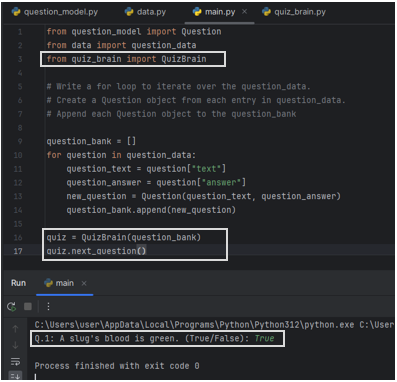Click line number 17 in the gutter
Image resolution: width=397 pixels, height=382 pixels.
click(18, 251)
